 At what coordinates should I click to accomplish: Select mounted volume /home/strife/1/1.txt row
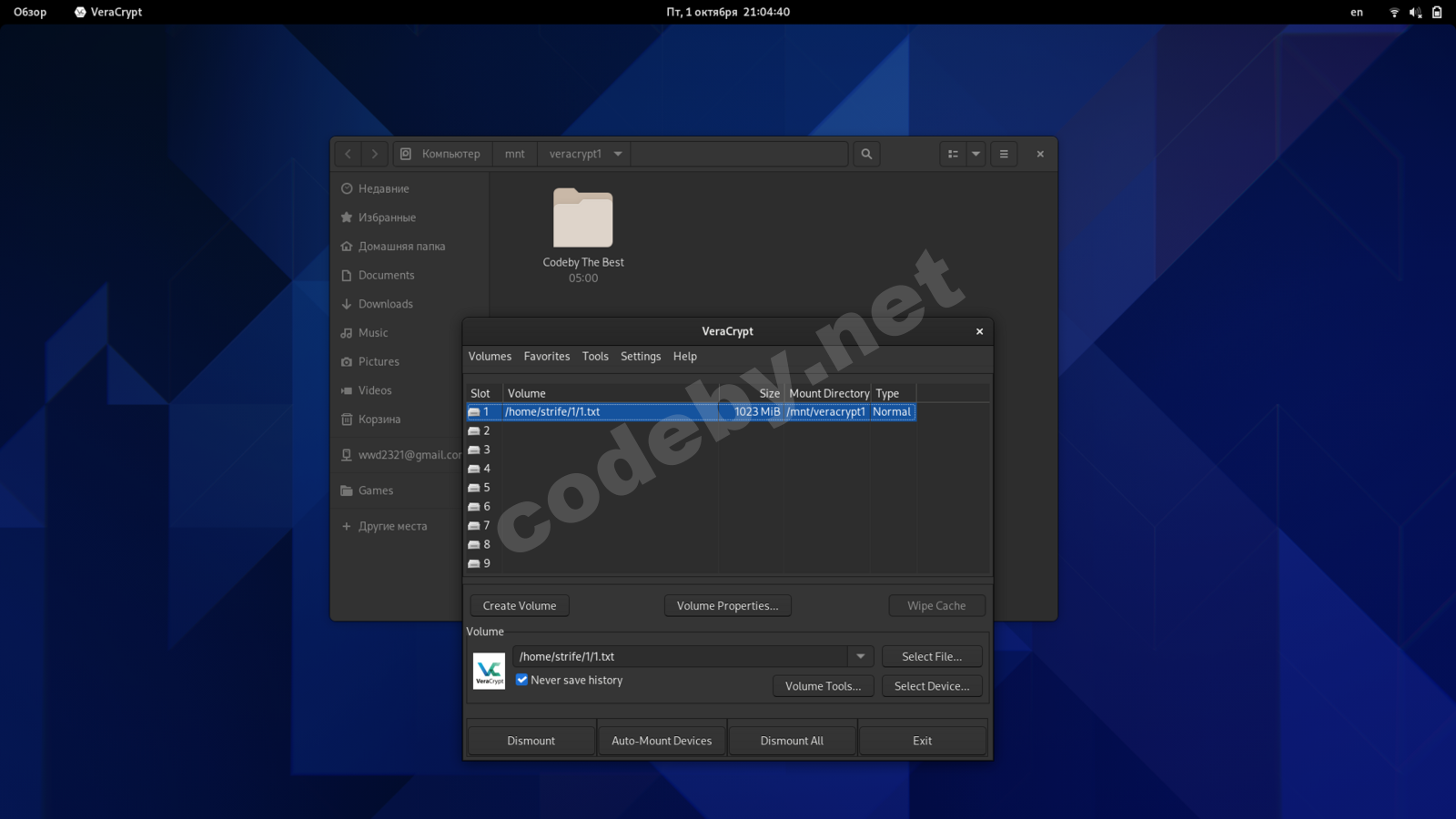coord(619,412)
